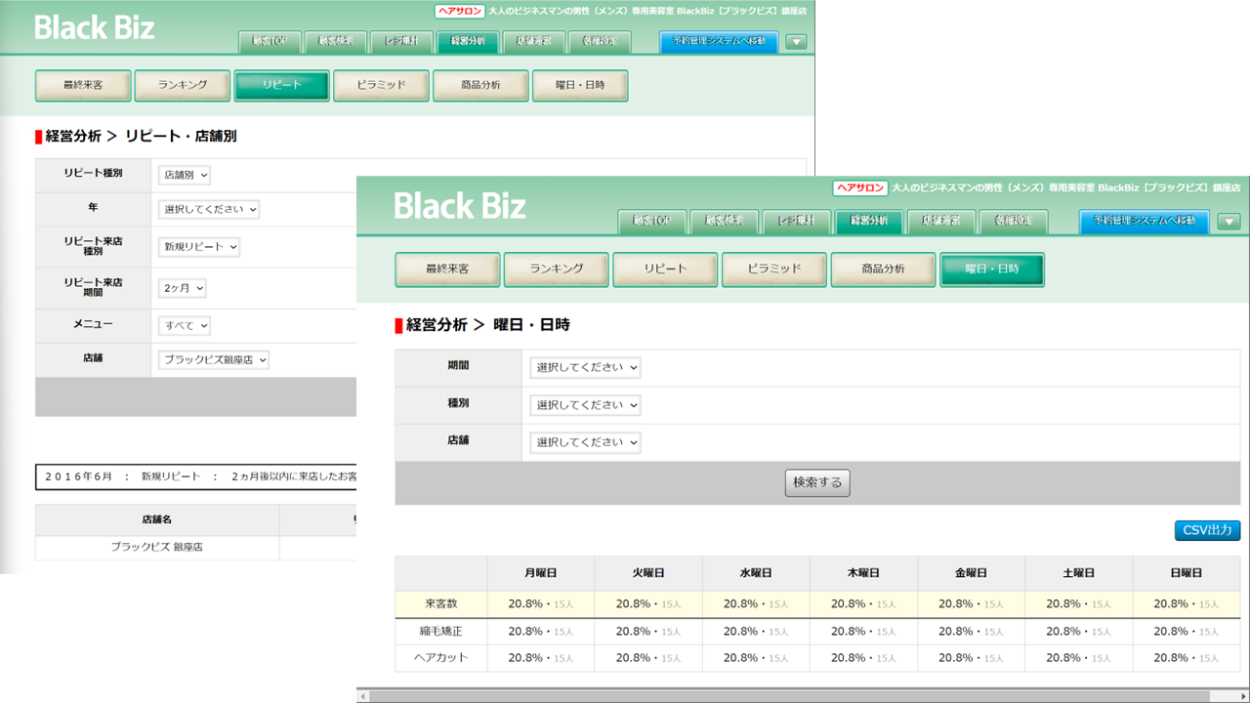Click the Black Biz logo in the front window
This screenshot has width=1250, height=703.
[459, 206]
